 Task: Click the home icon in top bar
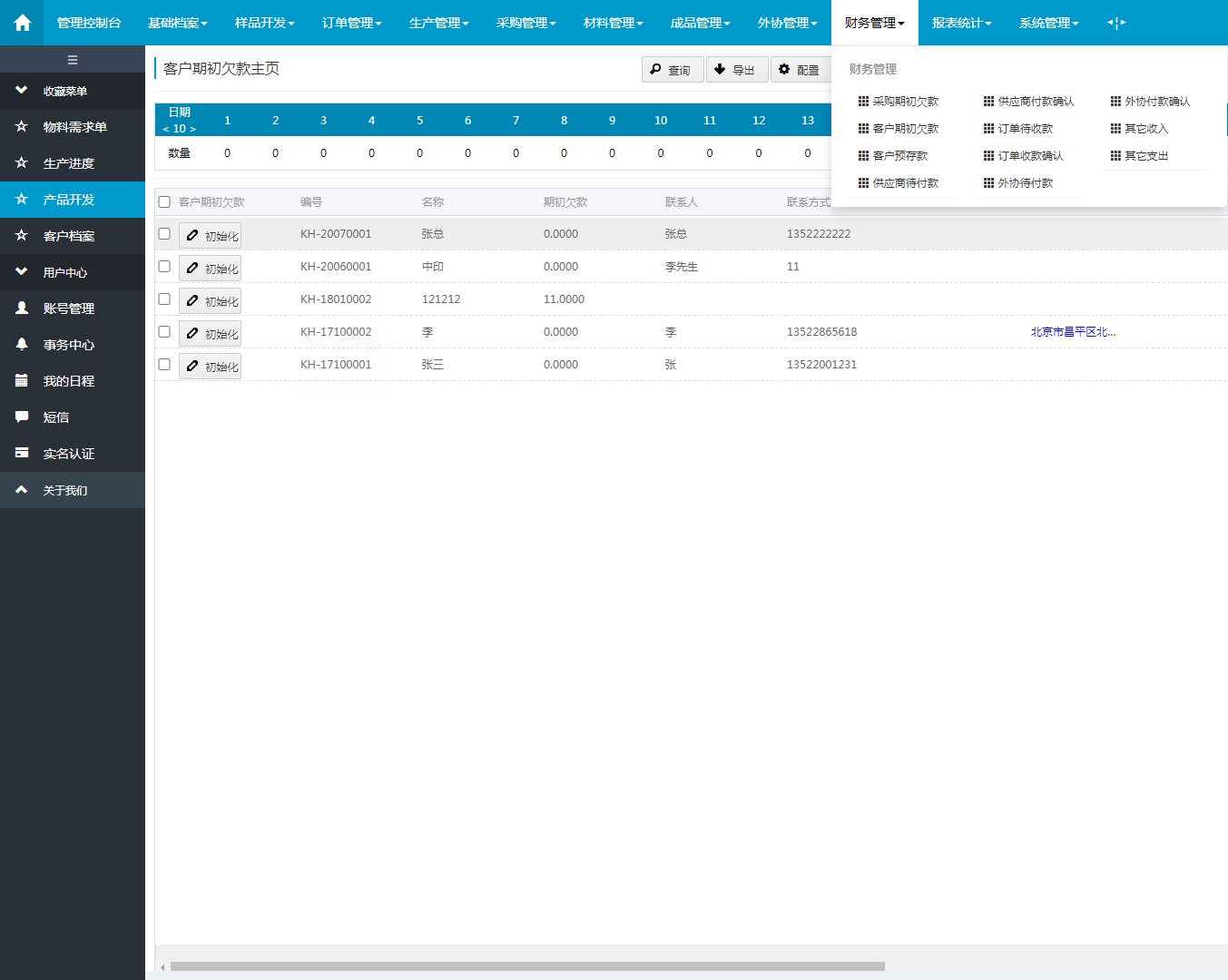click(x=23, y=23)
